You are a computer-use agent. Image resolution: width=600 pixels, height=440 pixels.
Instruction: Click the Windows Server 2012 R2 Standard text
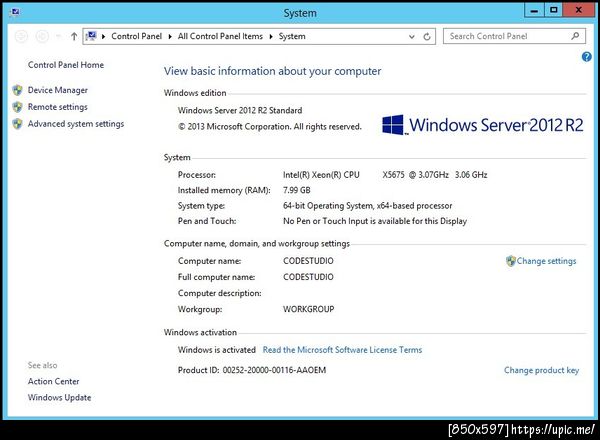240,111
